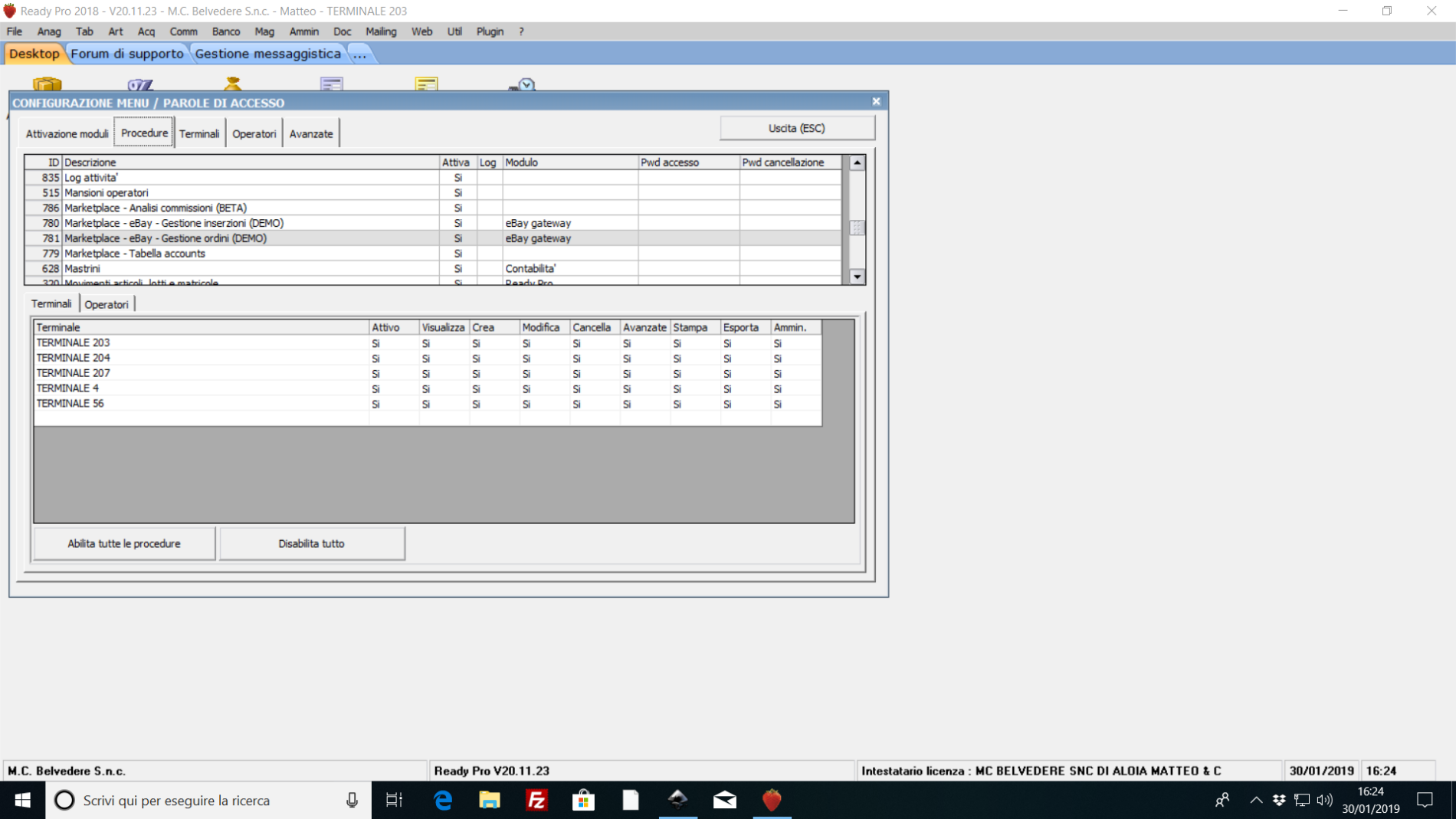Click the procedure list scroll down arrow

(858, 277)
